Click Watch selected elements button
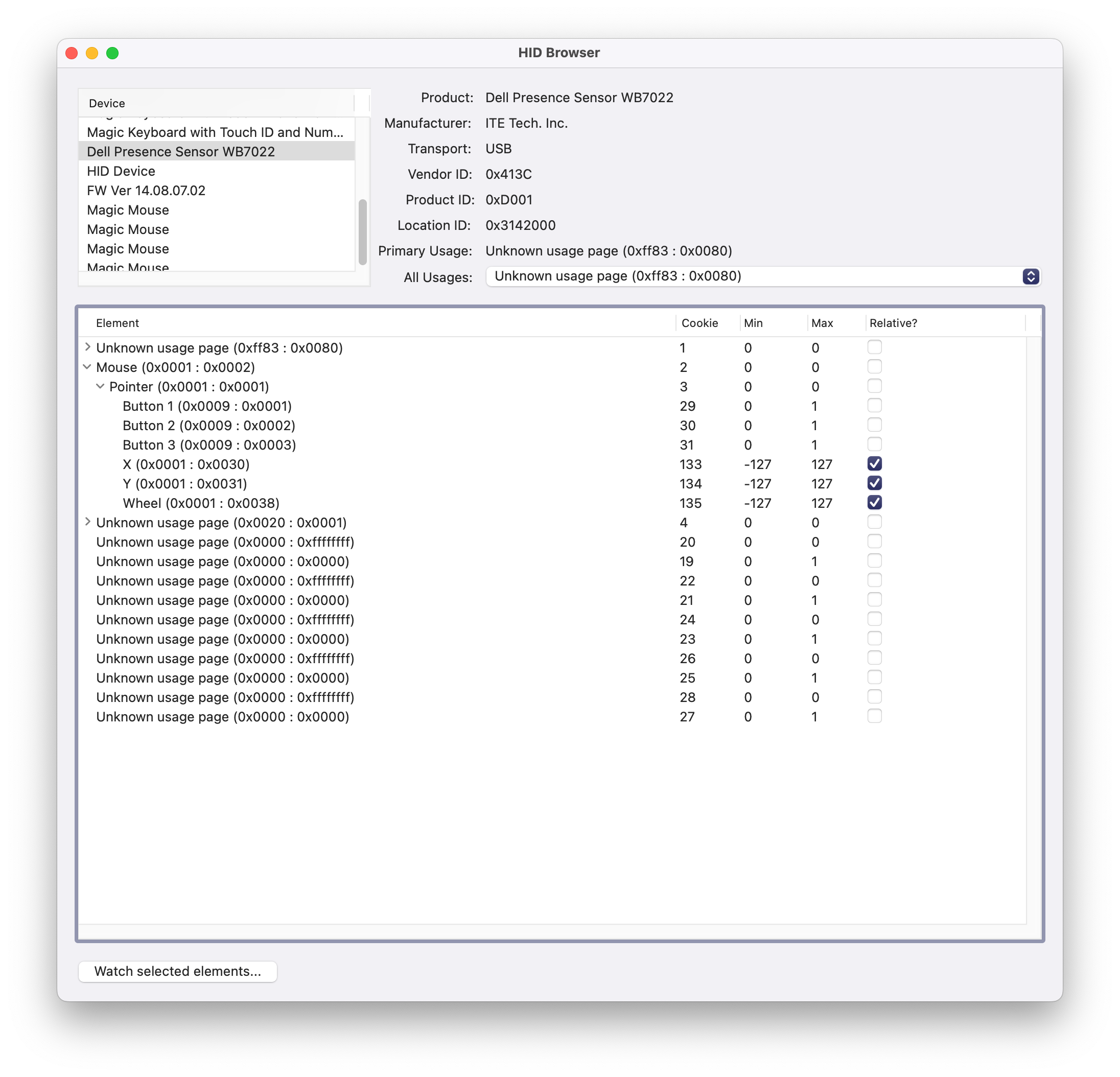 178,971
